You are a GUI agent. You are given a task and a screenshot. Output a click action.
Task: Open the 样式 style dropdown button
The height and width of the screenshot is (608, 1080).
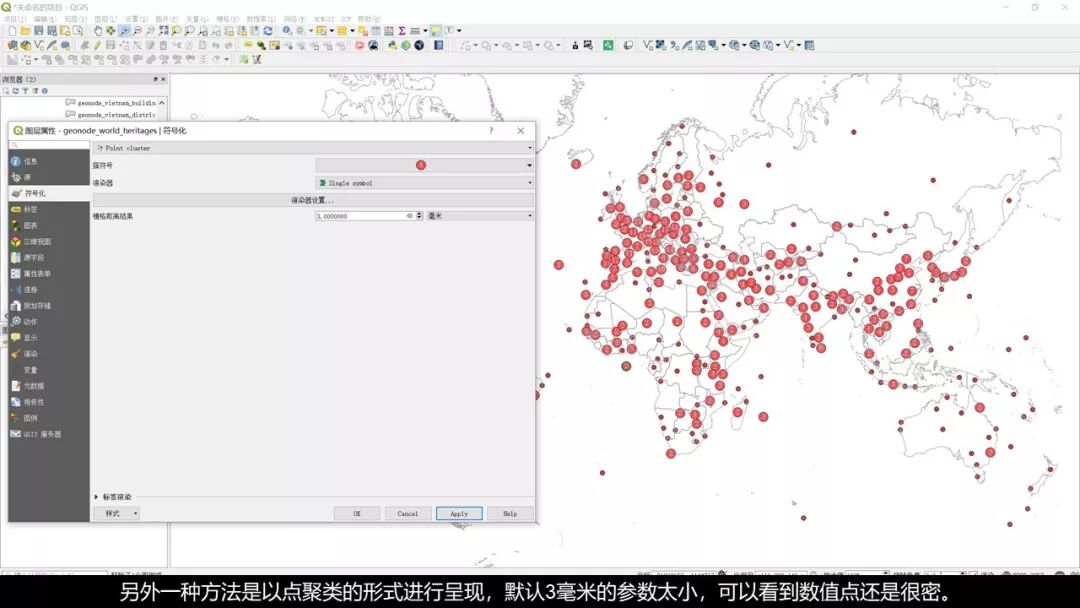coord(116,514)
